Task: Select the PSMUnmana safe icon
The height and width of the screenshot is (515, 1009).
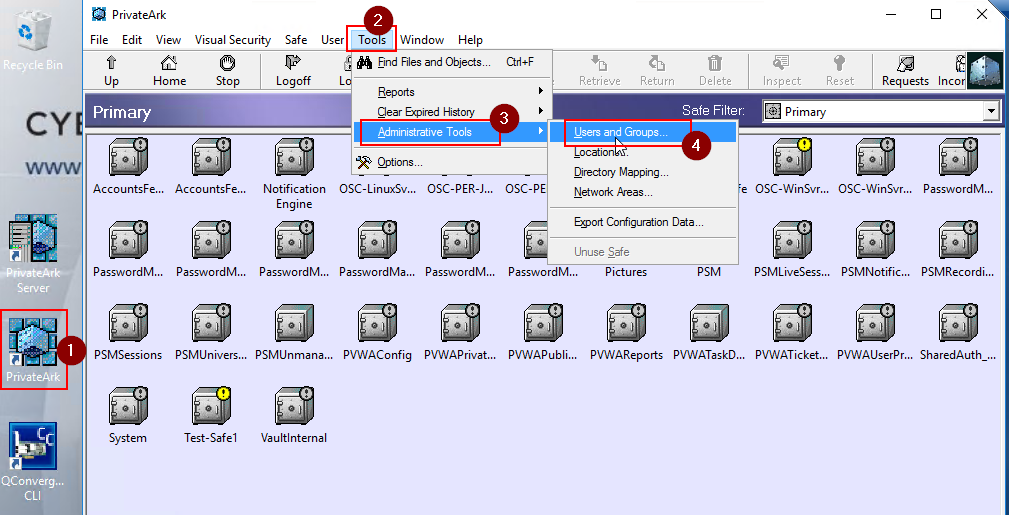Action: (x=295, y=324)
